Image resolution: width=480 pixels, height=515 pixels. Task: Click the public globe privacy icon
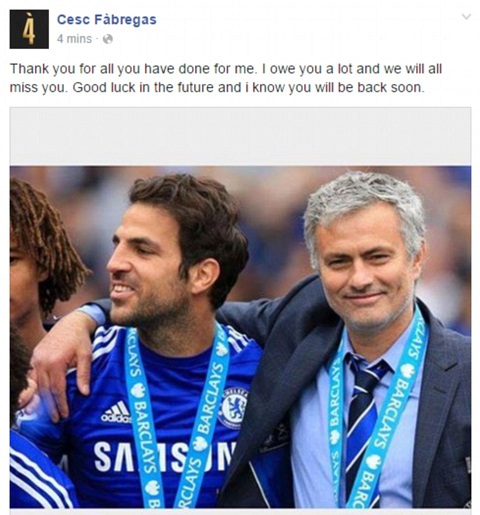pyautogui.click(x=108, y=39)
